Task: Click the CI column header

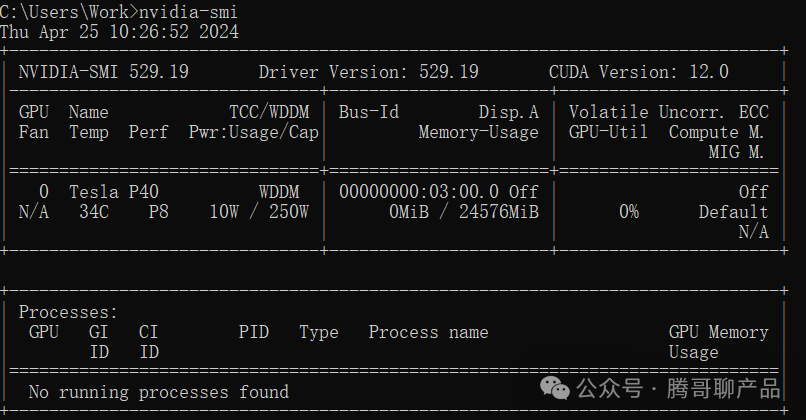Action: click(149, 332)
